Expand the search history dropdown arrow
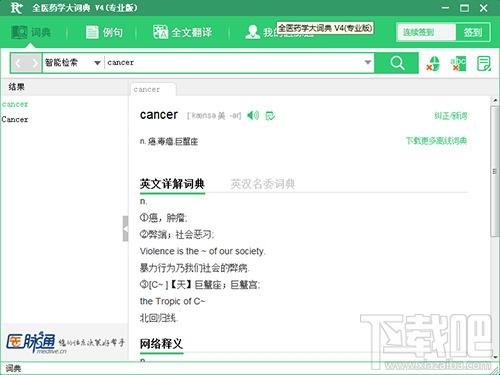The image size is (500, 375). (368, 62)
